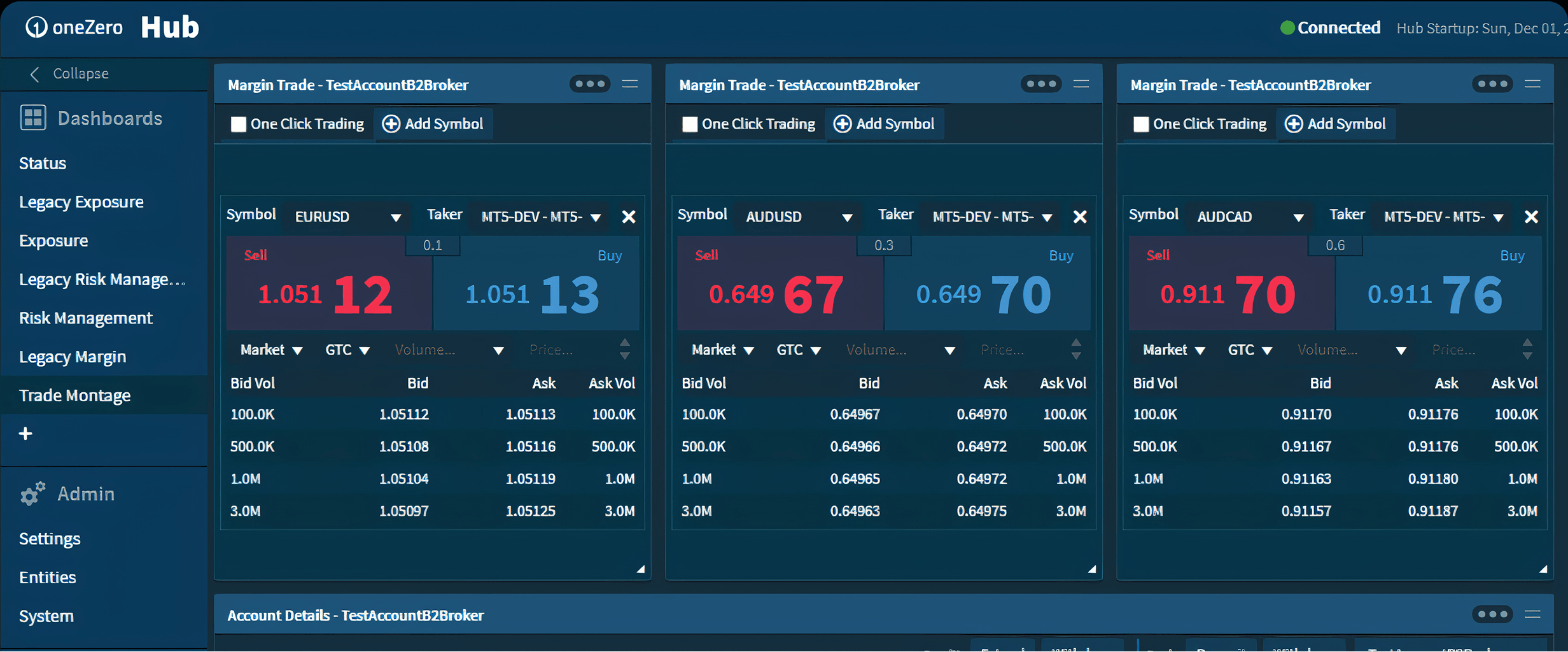Open Admin Settings

coord(50,539)
